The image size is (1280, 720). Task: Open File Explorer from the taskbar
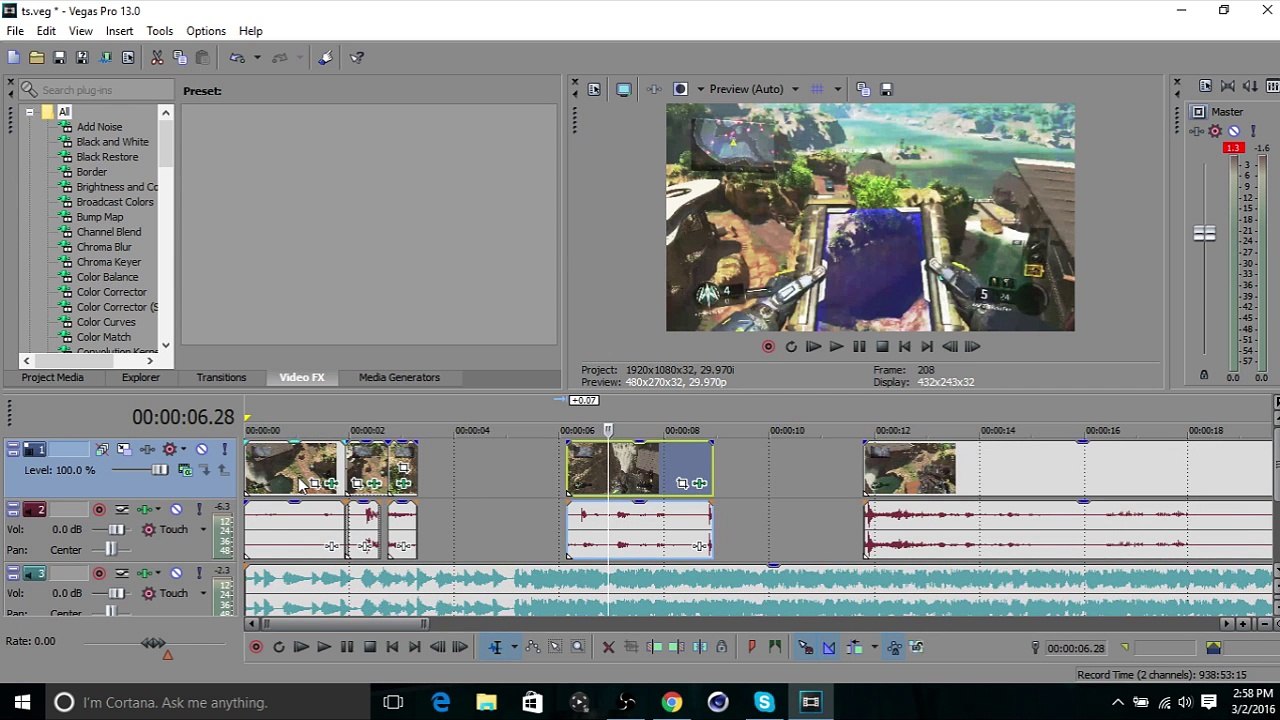pos(486,702)
